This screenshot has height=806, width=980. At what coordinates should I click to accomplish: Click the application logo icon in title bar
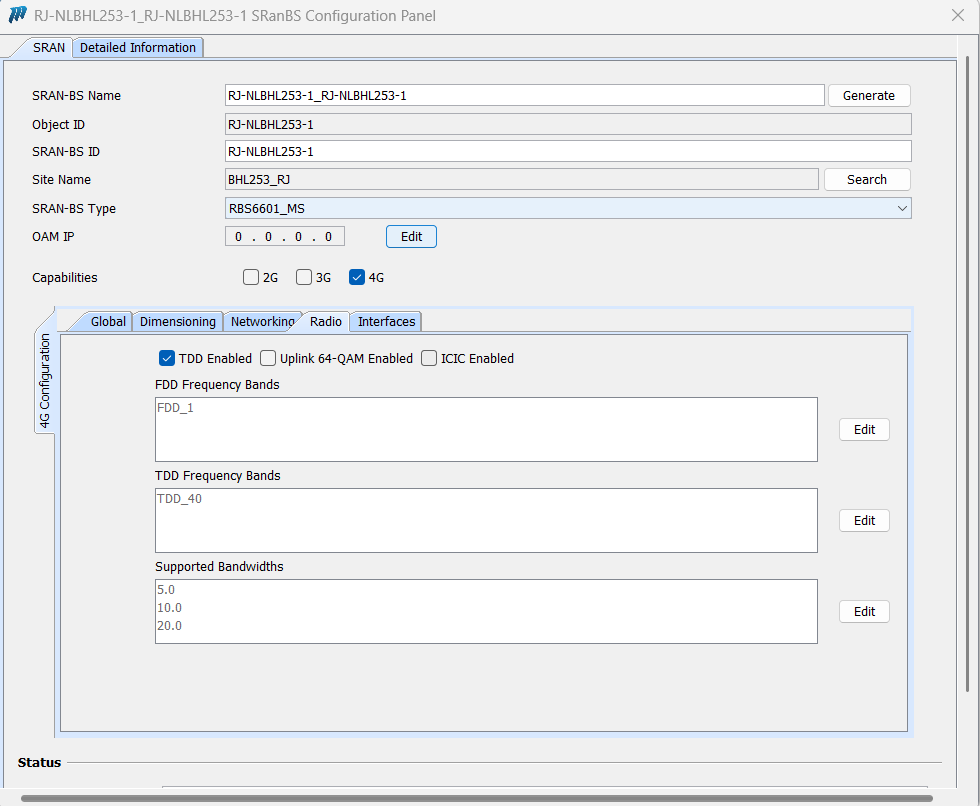tap(18, 16)
